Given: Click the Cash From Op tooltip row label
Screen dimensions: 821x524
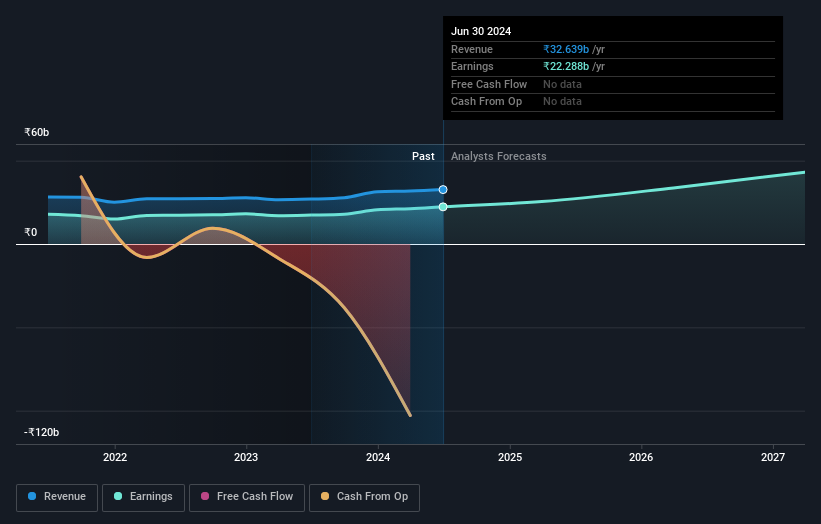Looking at the screenshot, I should coord(486,102).
